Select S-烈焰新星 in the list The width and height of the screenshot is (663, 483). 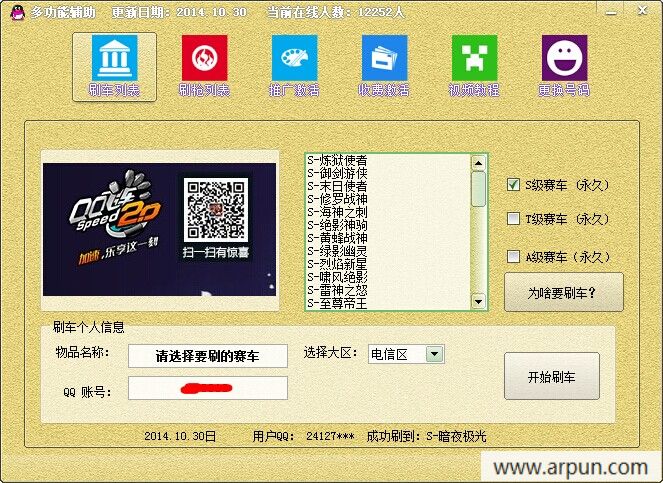tap(337, 265)
